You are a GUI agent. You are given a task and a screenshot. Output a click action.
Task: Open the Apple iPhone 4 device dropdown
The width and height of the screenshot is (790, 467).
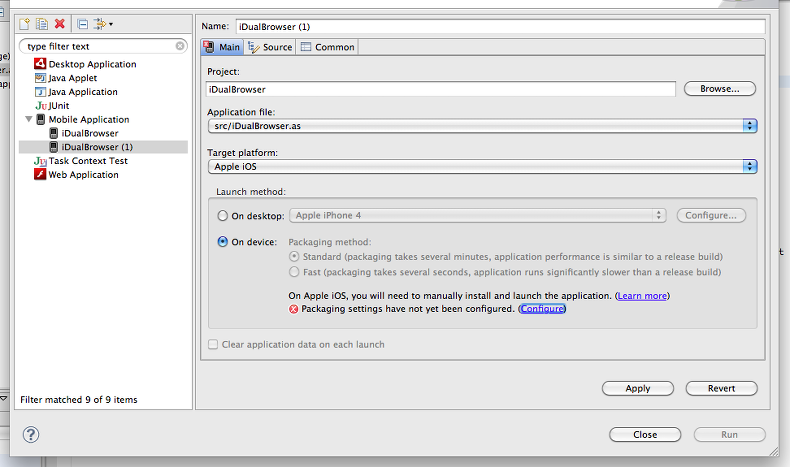coord(478,216)
